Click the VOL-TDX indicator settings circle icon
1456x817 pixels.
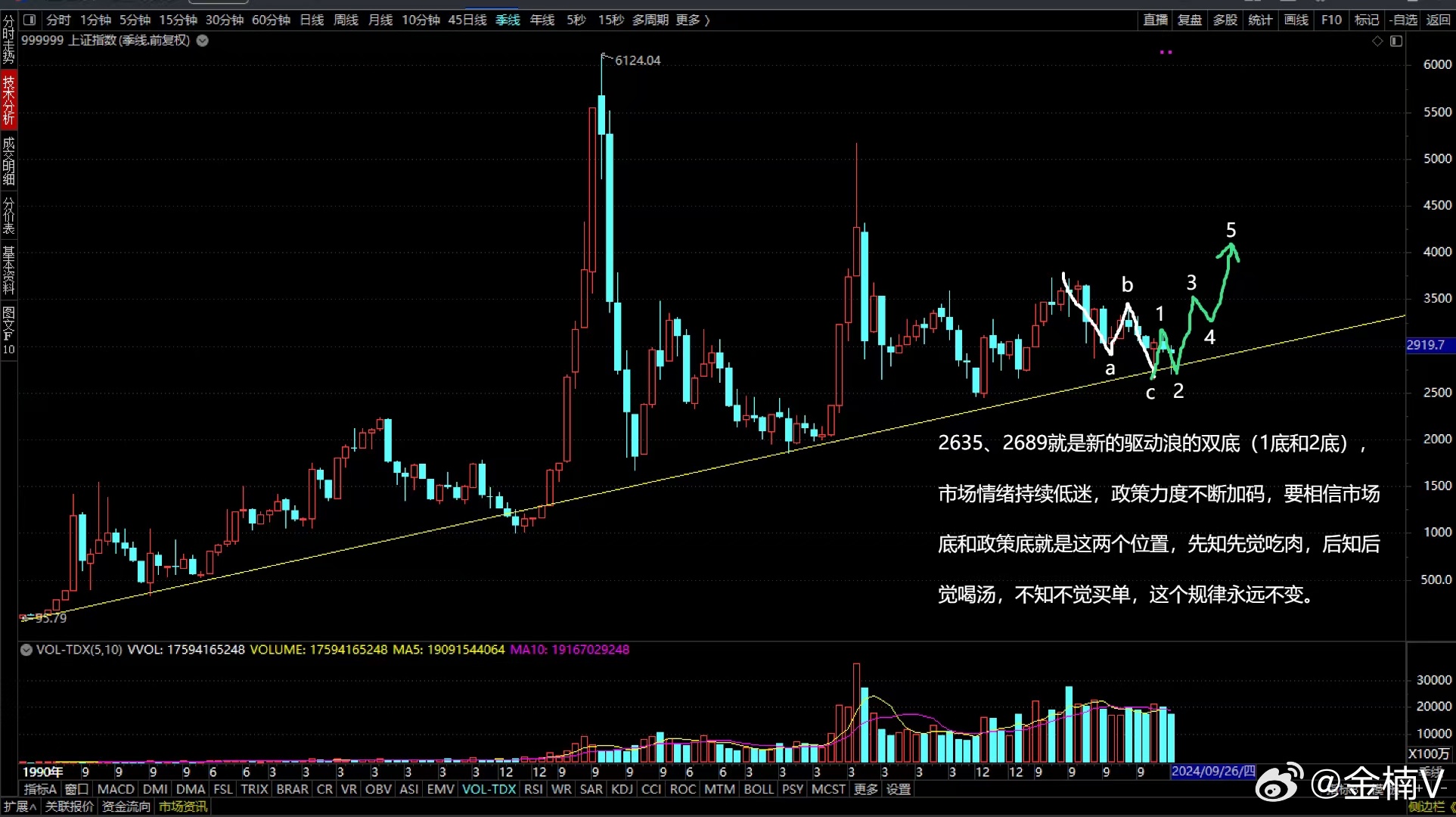pos(26,650)
